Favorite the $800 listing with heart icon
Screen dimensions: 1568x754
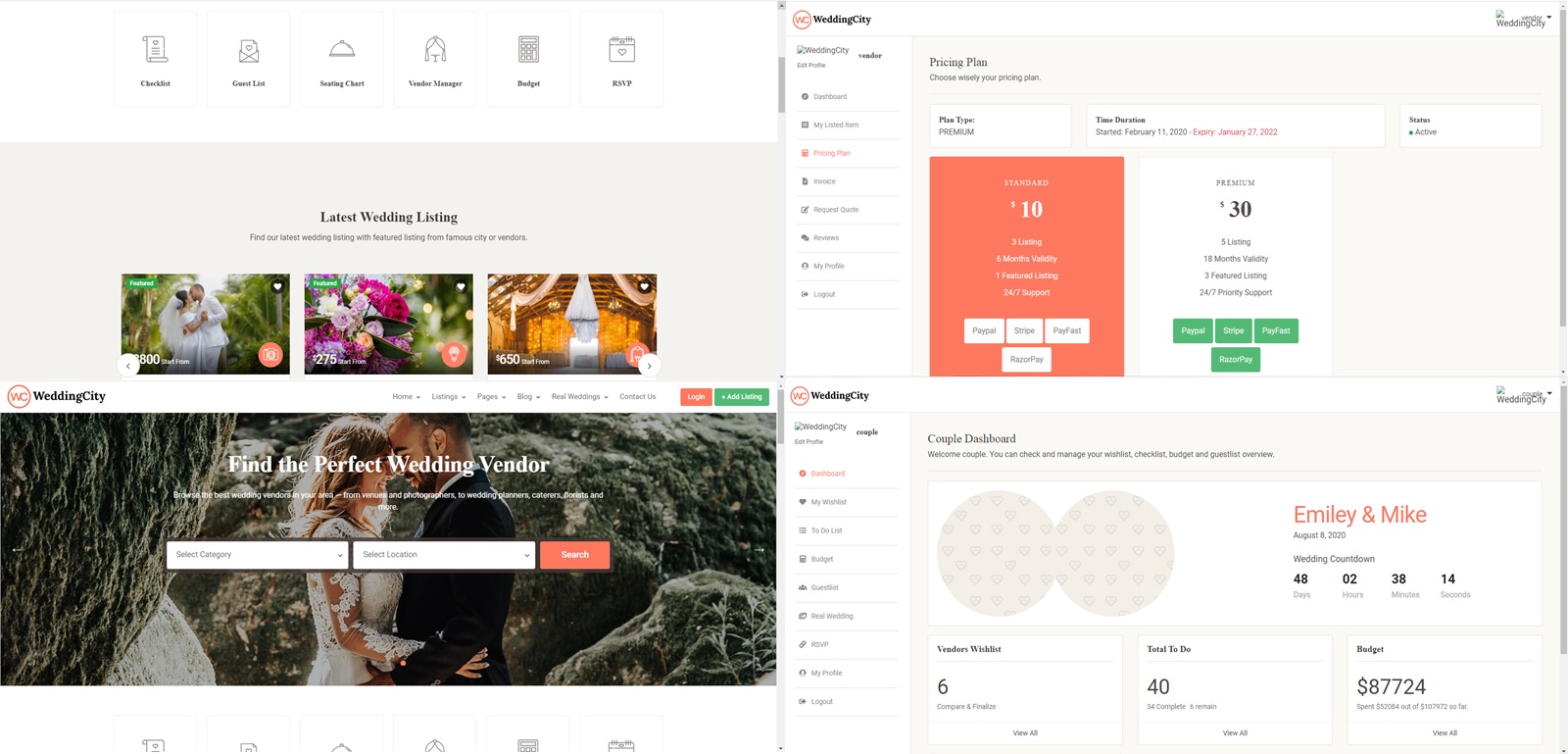(x=277, y=286)
